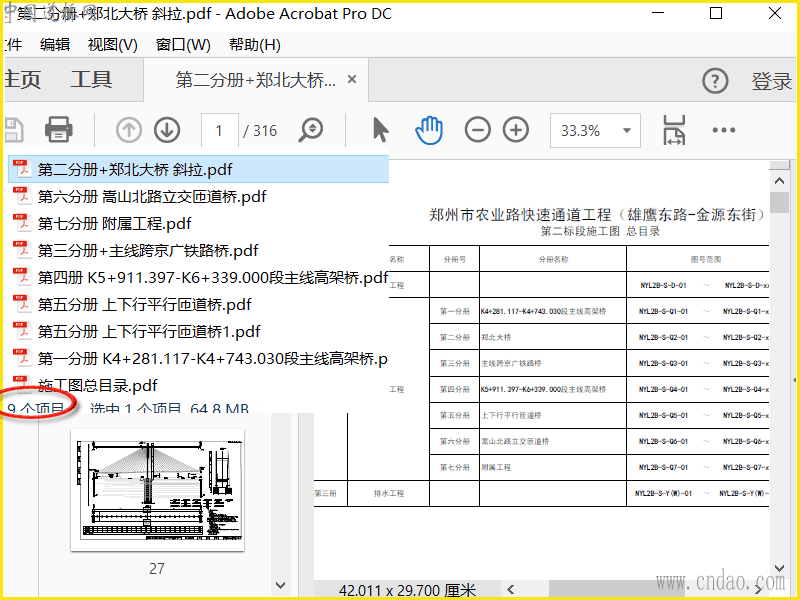Go to next page with down arrow
Viewport: 800px width, 600px height.
tap(167, 130)
